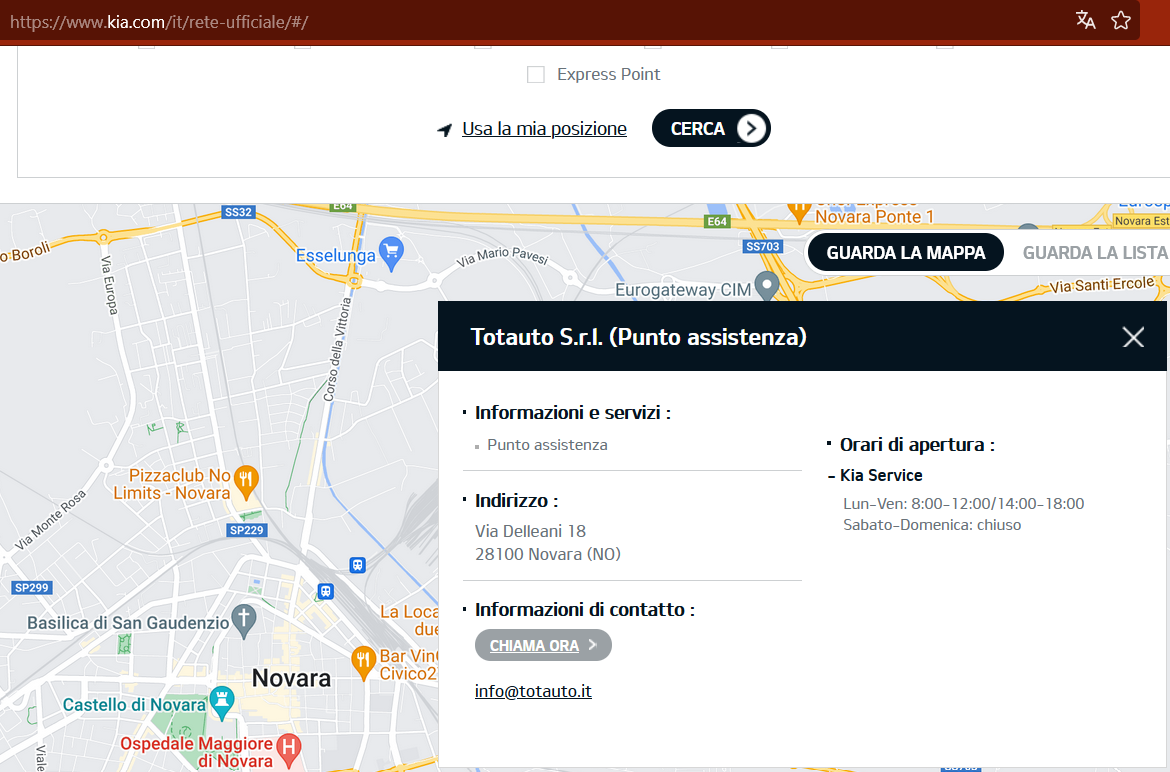Click the browser address bar URL
The height and width of the screenshot is (772, 1170).
[159, 22]
